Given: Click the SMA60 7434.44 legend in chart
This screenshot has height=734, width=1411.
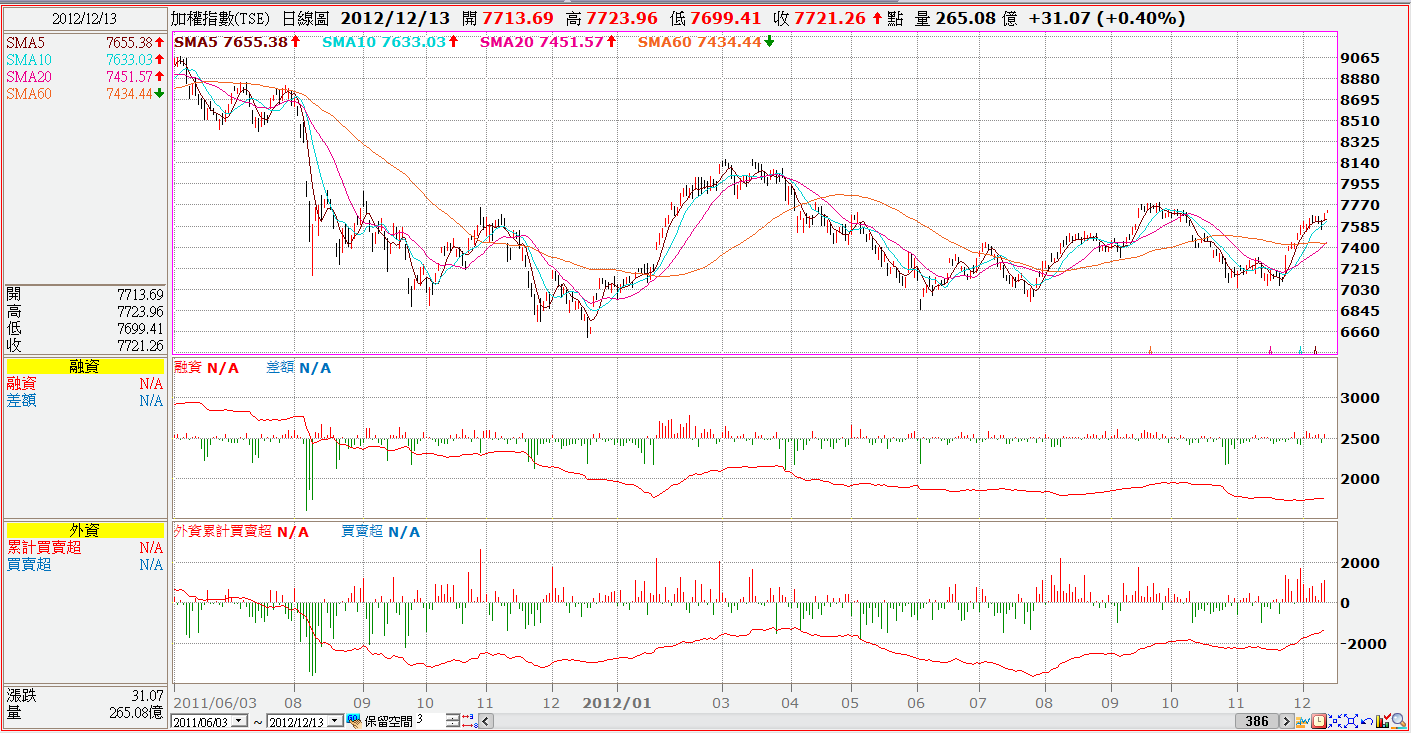Looking at the screenshot, I should click(706, 42).
